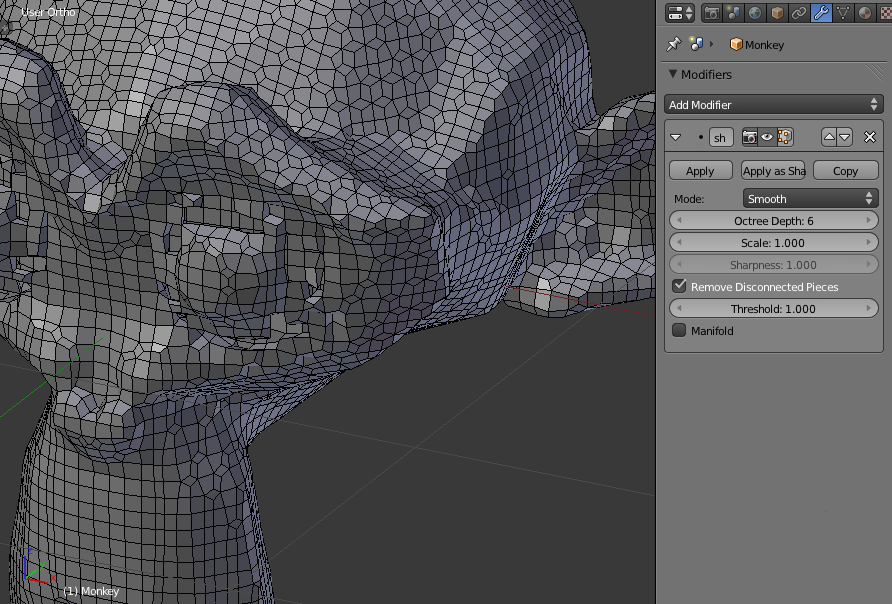Open the Render properties camera tab
Viewport: 892px width, 604px height.
click(x=712, y=12)
